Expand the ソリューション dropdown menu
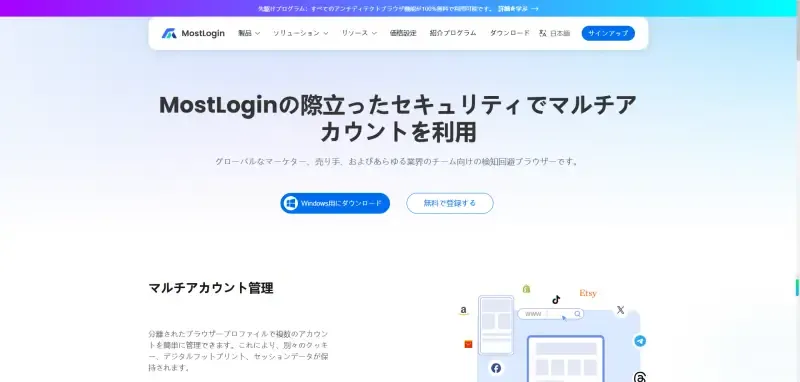800x382 pixels. pos(301,33)
